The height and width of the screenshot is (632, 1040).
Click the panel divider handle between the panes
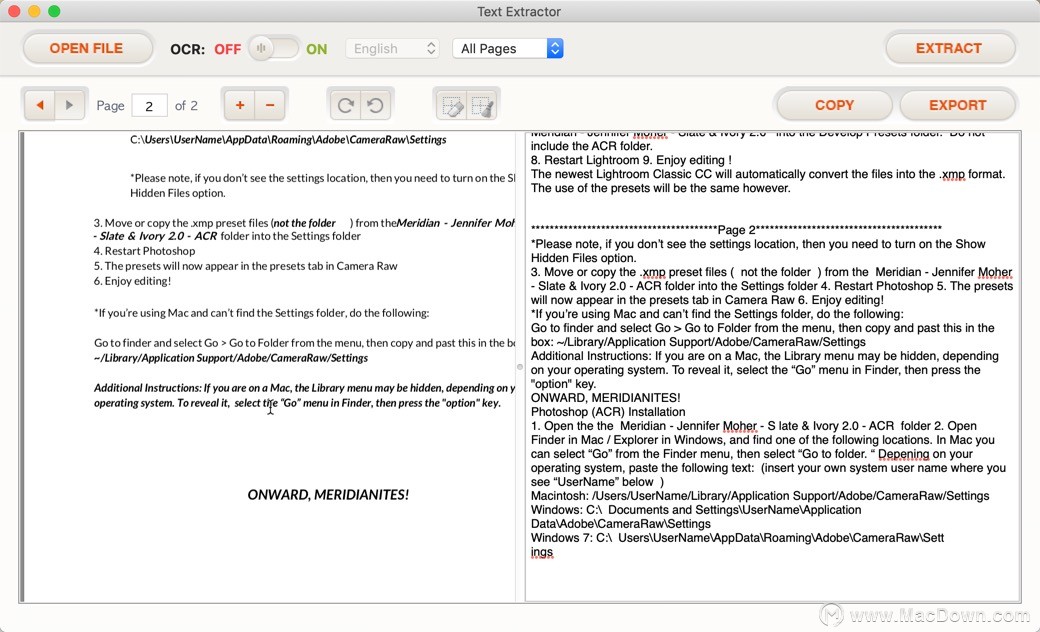[x=519, y=367]
